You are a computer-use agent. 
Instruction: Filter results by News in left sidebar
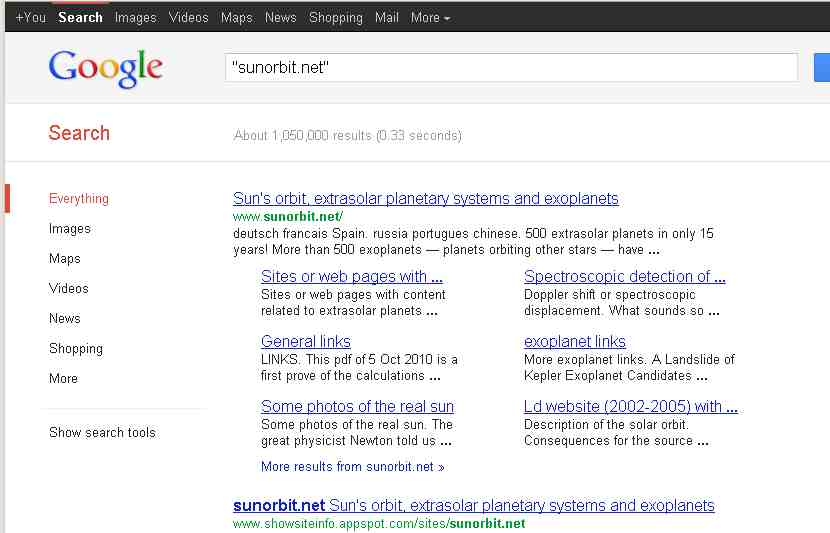coord(64,318)
